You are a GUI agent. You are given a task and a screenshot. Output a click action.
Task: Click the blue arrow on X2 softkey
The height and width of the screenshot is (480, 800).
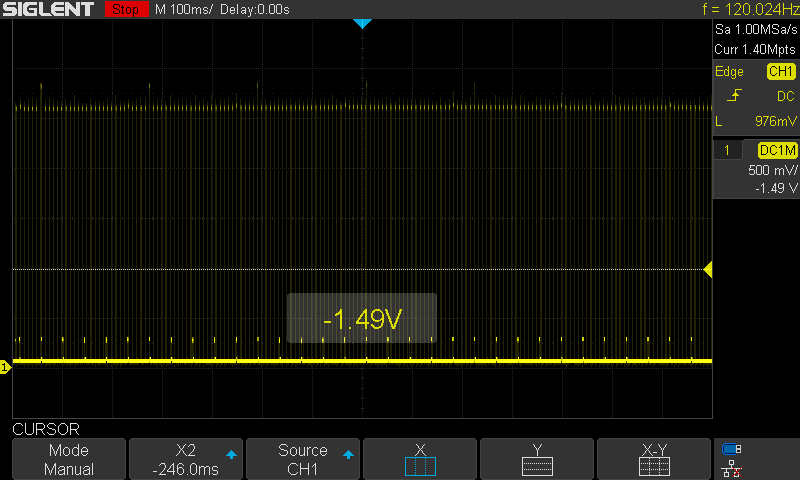point(231,454)
